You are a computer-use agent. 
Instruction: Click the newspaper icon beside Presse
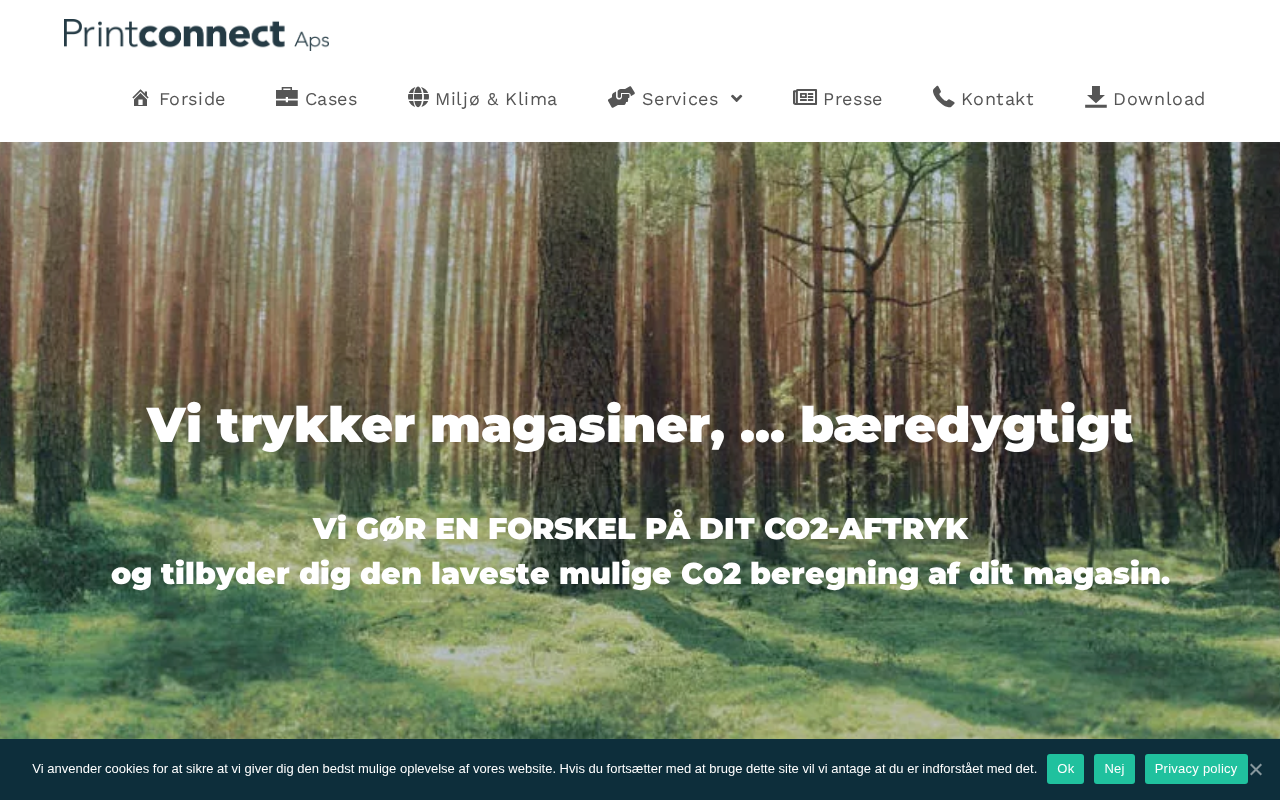tap(805, 97)
